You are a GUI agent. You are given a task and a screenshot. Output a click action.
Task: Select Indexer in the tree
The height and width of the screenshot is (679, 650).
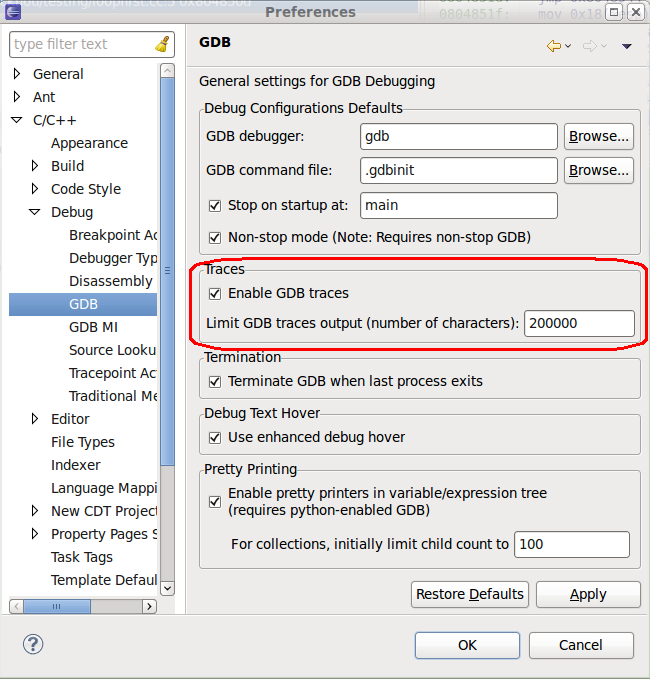click(75, 465)
